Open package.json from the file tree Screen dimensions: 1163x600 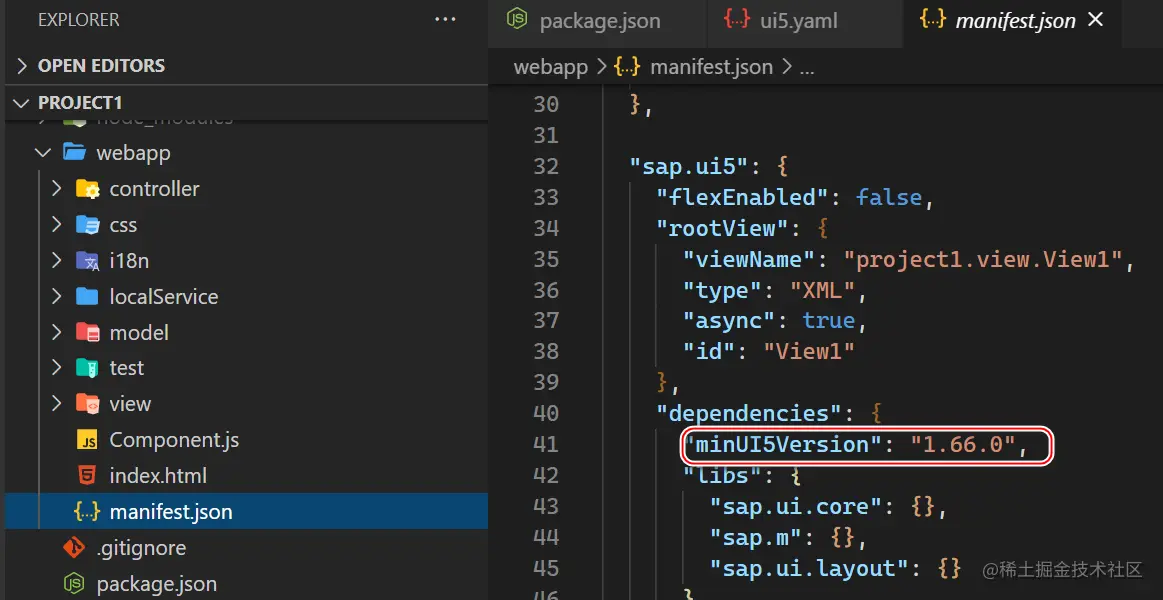point(157,584)
